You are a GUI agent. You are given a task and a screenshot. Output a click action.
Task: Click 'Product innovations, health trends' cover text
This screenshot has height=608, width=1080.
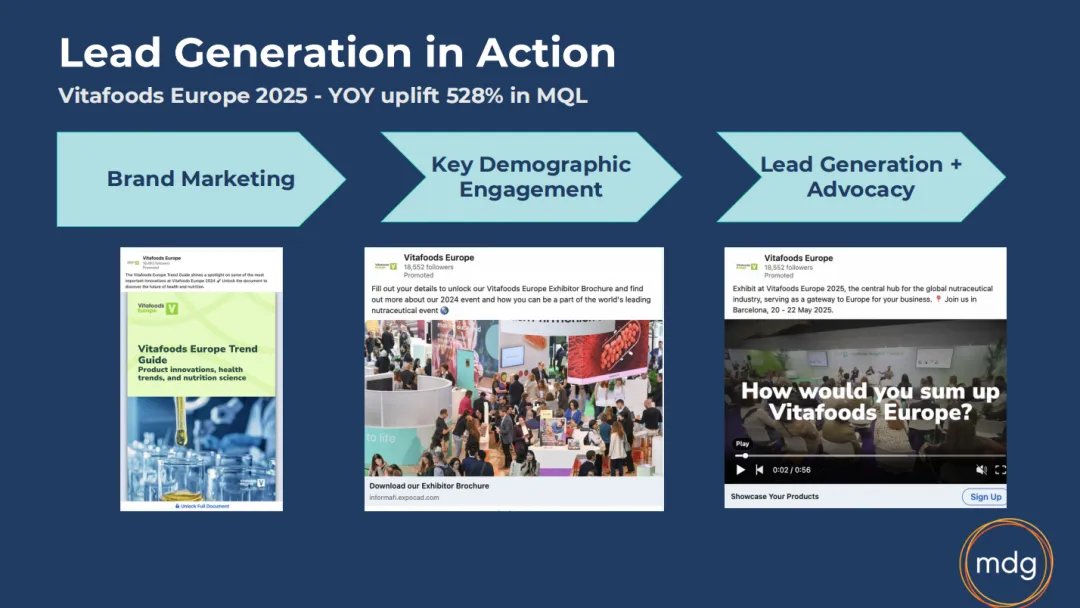192,373
